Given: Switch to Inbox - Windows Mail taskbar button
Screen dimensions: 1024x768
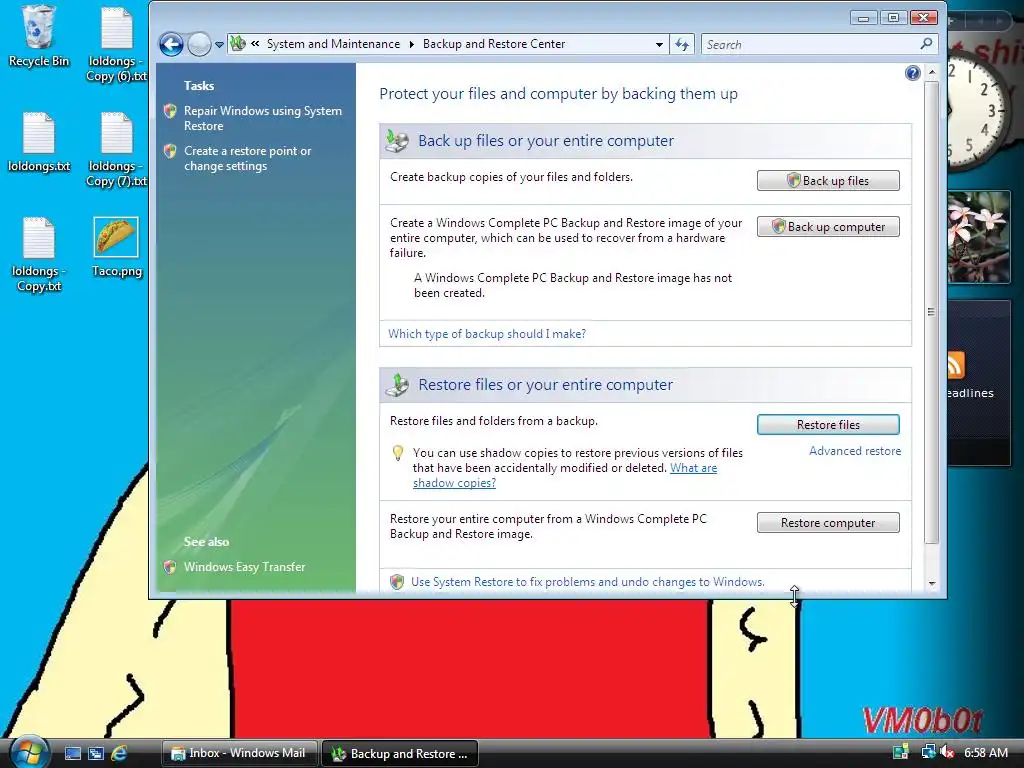Looking at the screenshot, I should point(240,754).
